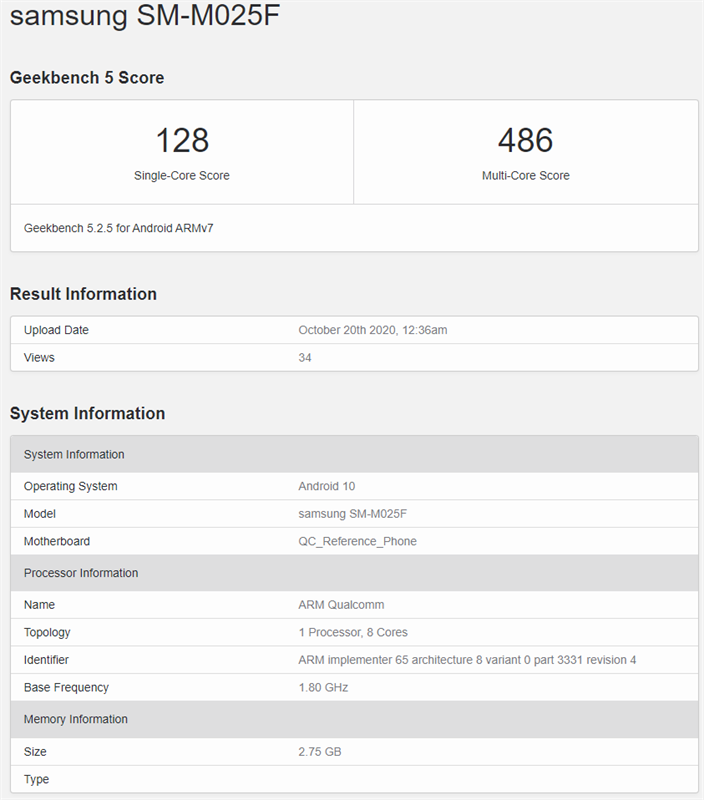Select the 2.75 GB value

pos(319,752)
